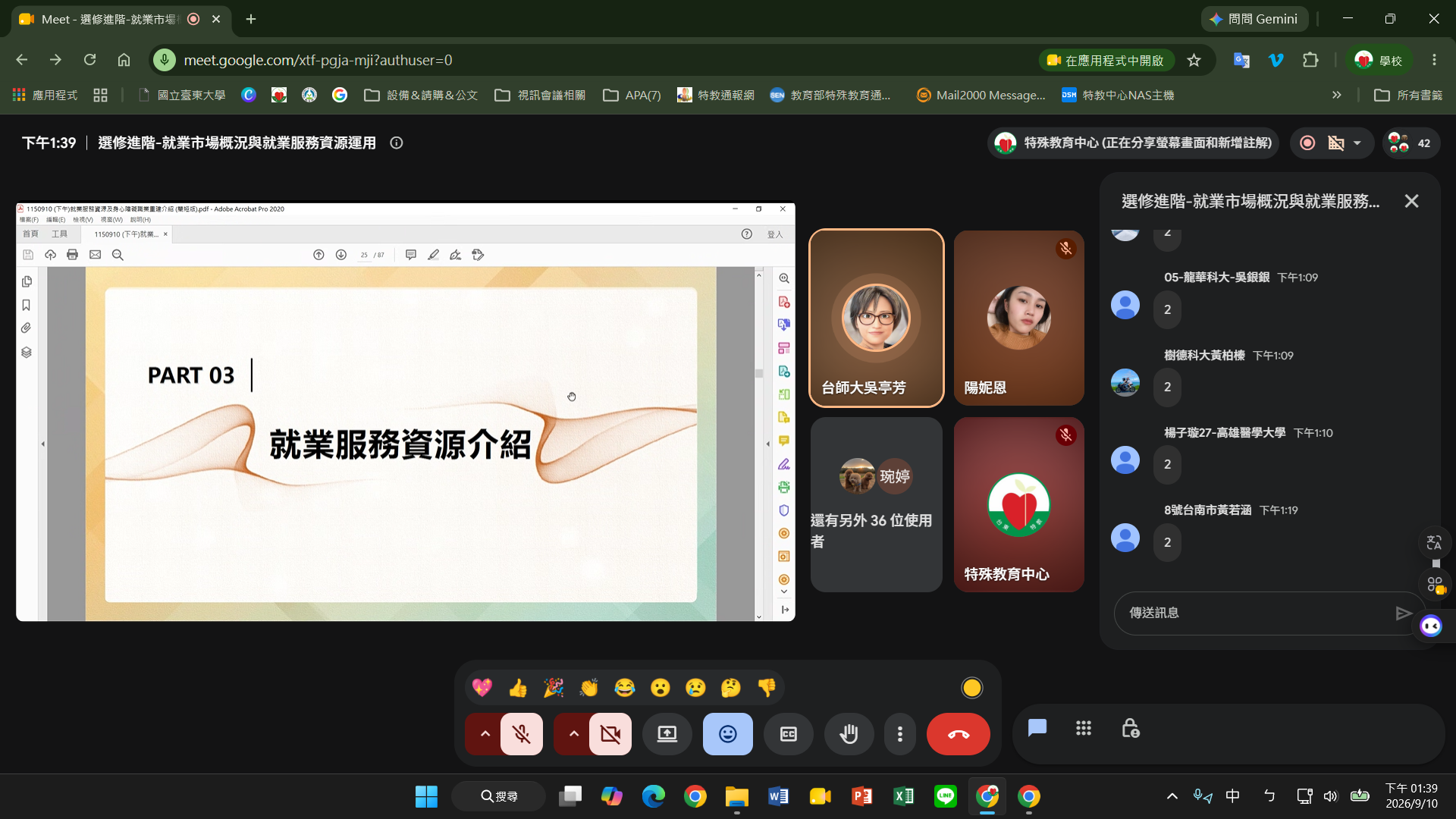Open the participants list showing 42
The height and width of the screenshot is (819, 1456).
click(x=1410, y=143)
